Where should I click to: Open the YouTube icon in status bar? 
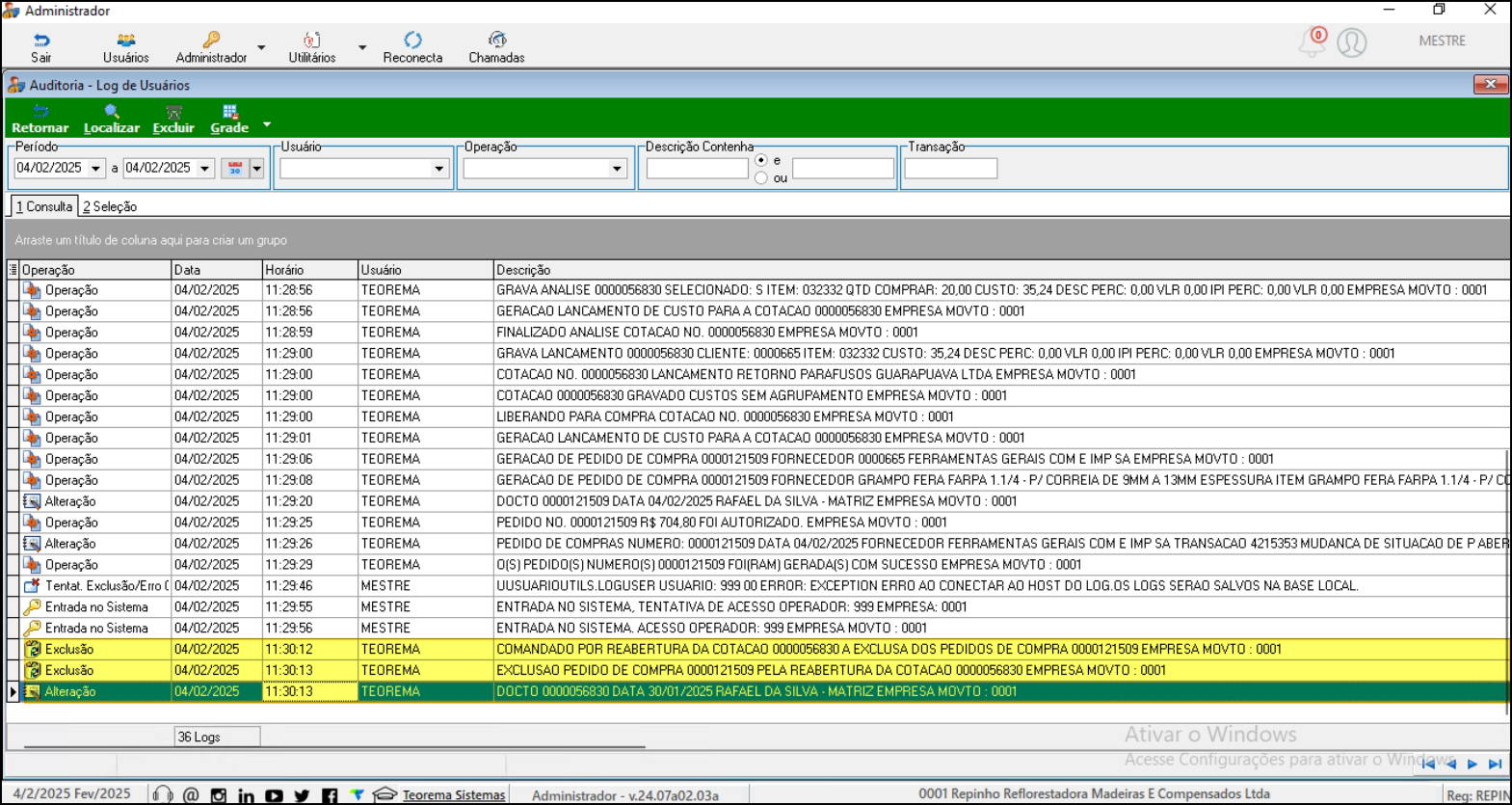tap(274, 795)
